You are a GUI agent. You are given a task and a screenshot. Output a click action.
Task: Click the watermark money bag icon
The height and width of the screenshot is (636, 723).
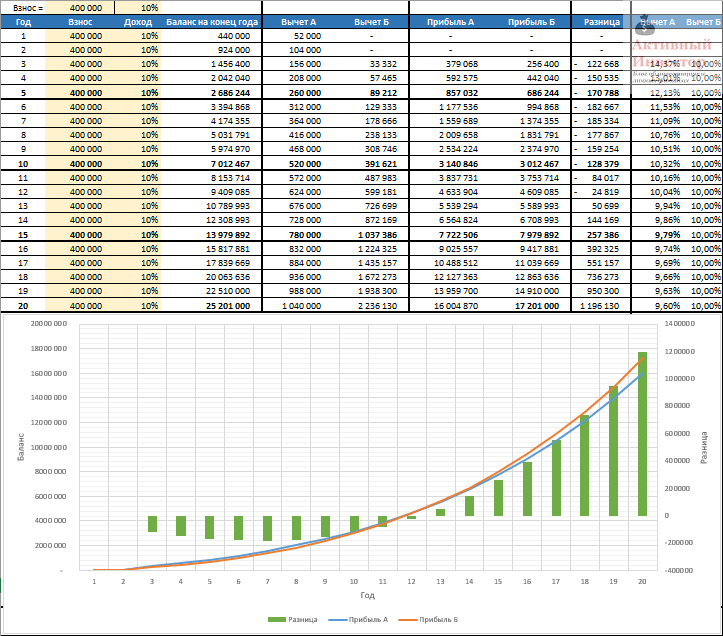tap(644, 26)
